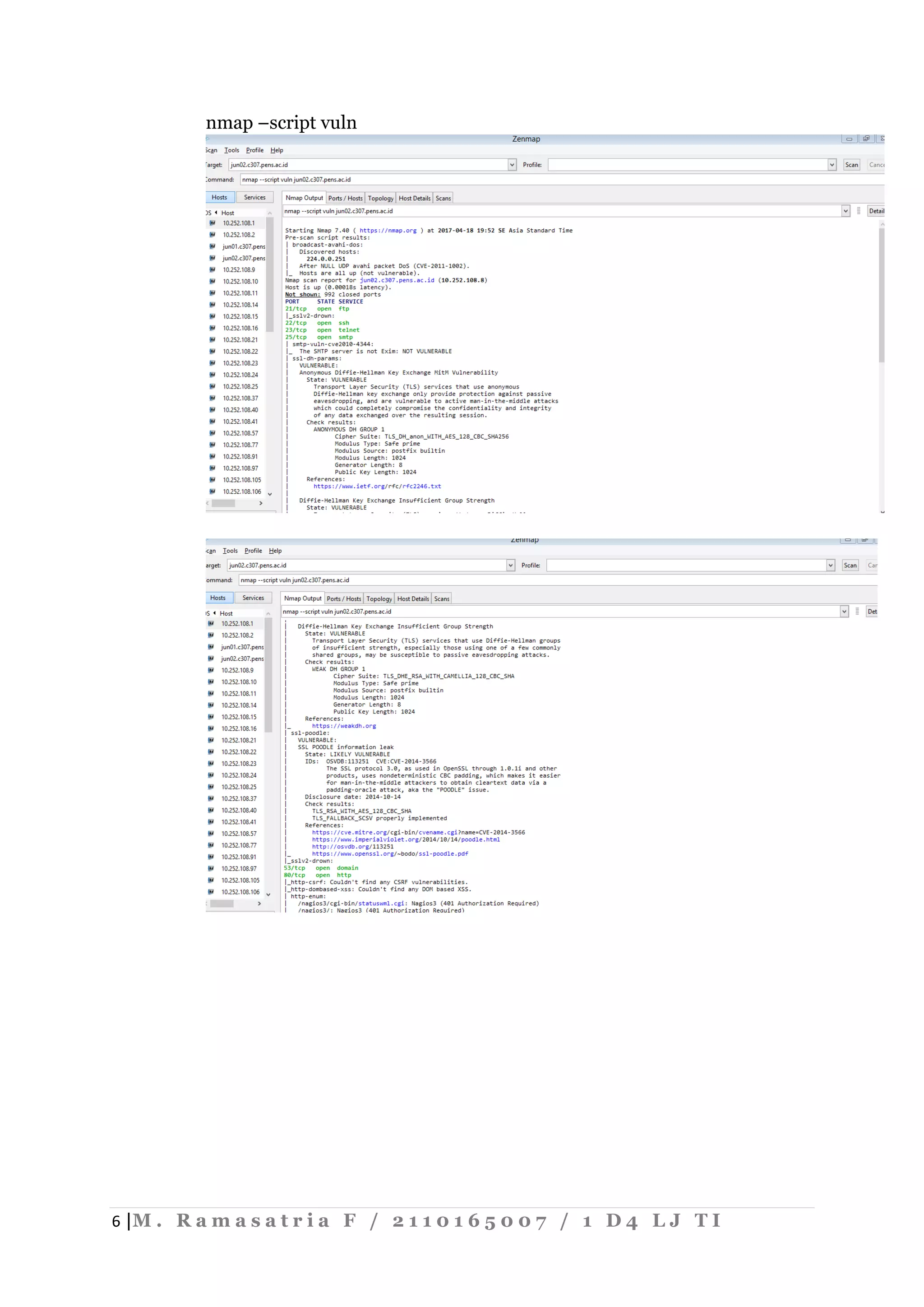The height and width of the screenshot is (1307, 924).
Task: Open the Tools menu in lower Zenmap
Action: (230, 551)
